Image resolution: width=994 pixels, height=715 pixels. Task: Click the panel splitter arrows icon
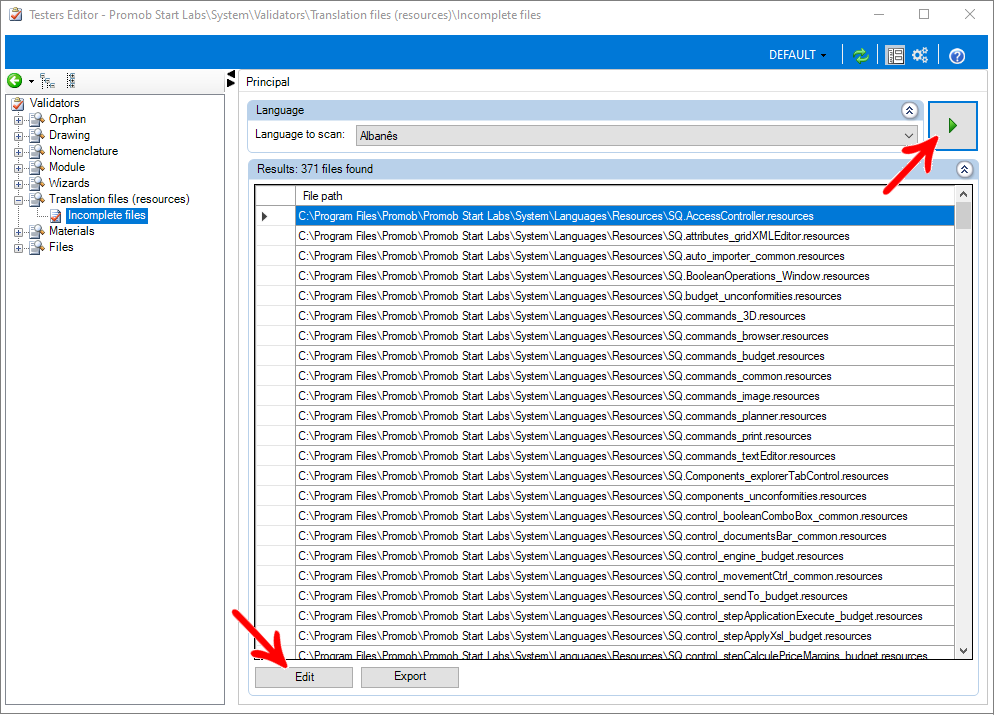[x=231, y=79]
